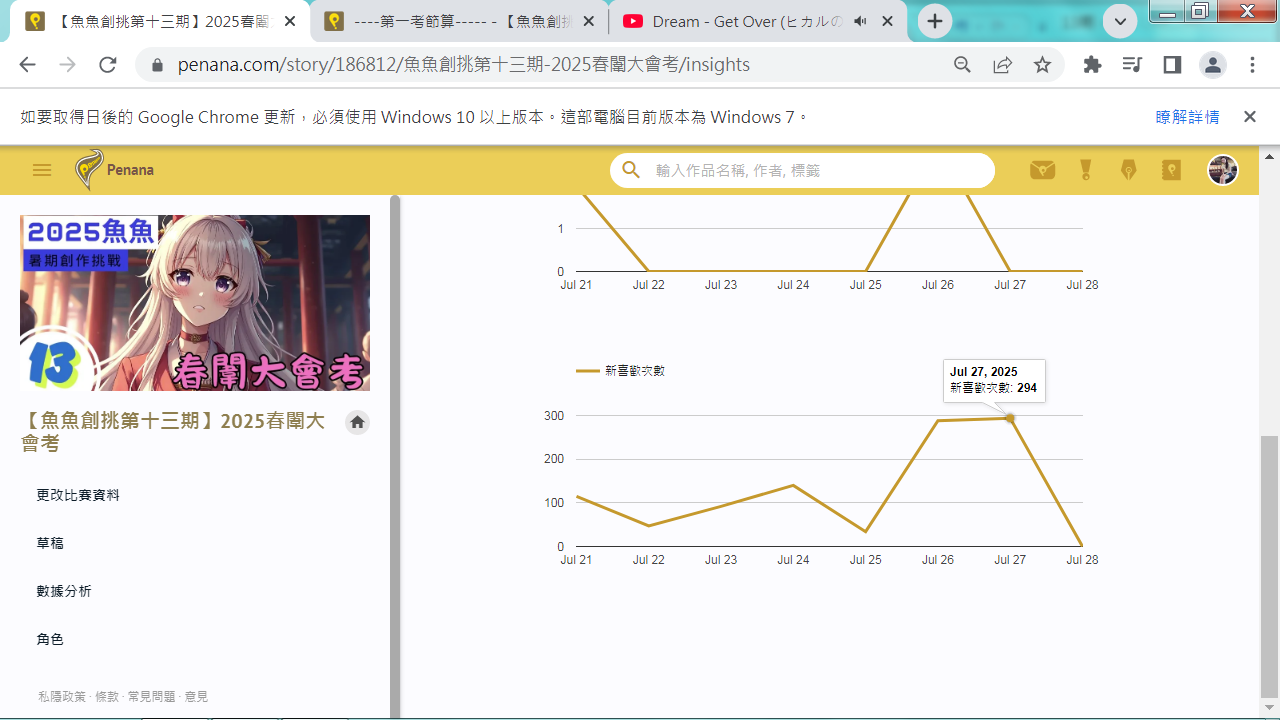Open 角色 in the sidebar
The height and width of the screenshot is (720, 1280).
50,639
